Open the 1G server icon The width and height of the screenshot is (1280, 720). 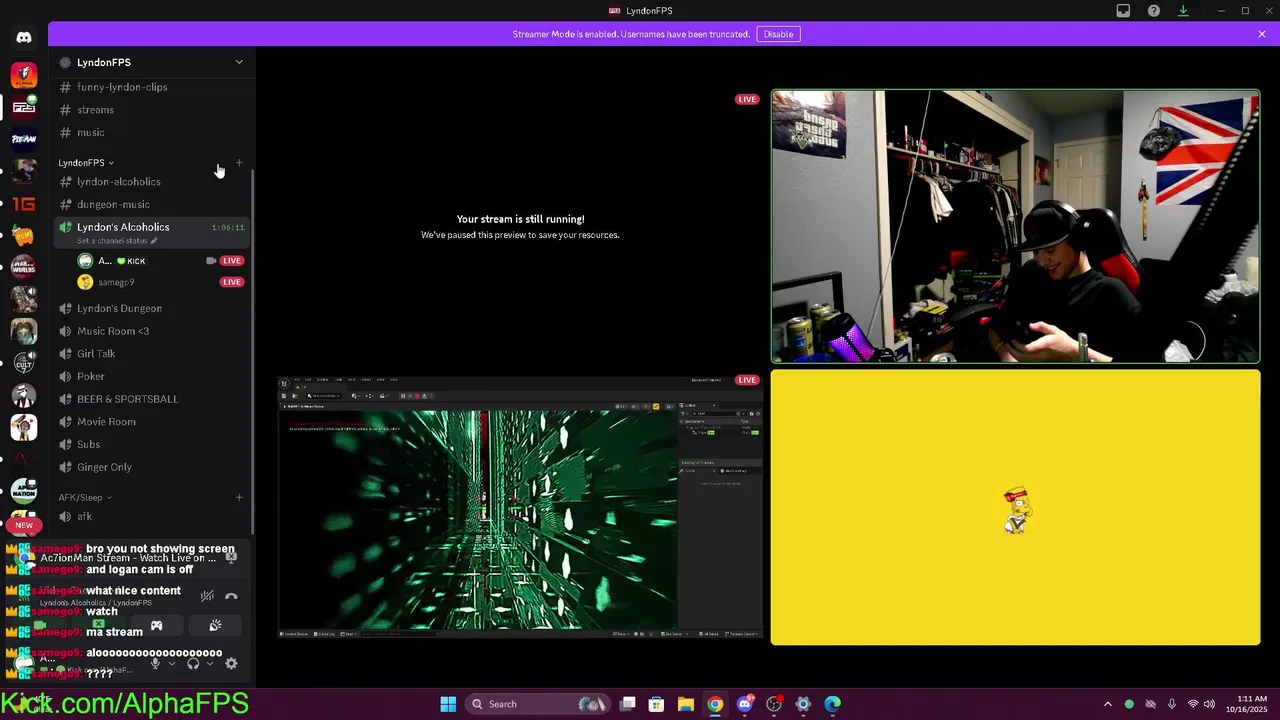tap(24, 204)
